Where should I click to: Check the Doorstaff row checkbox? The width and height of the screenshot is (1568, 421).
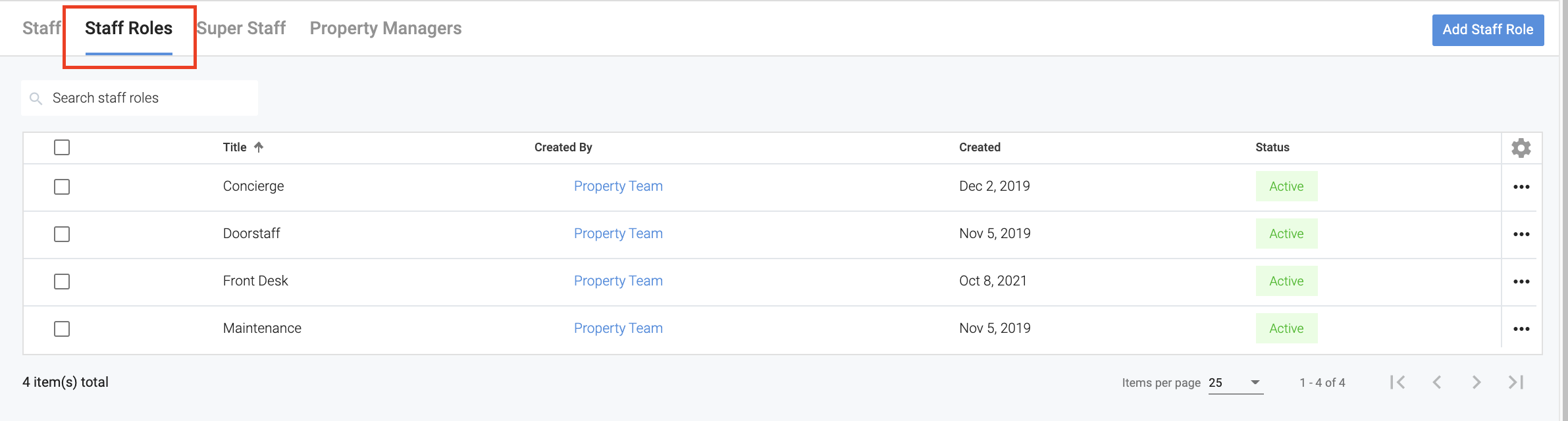[62, 234]
